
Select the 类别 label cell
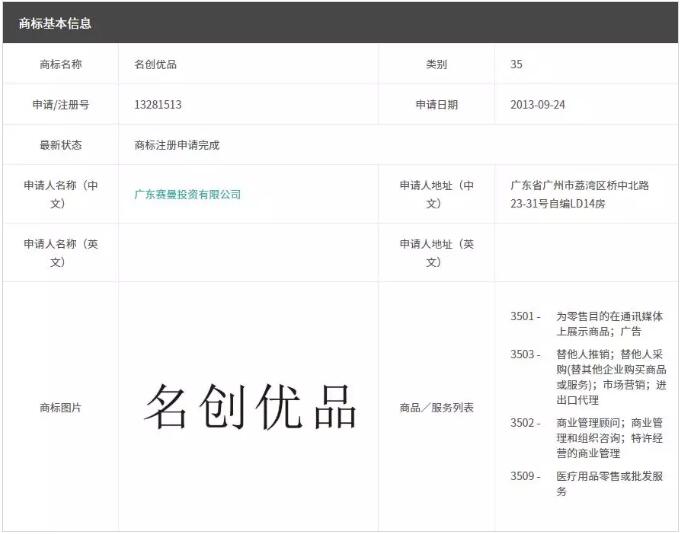tap(436, 64)
